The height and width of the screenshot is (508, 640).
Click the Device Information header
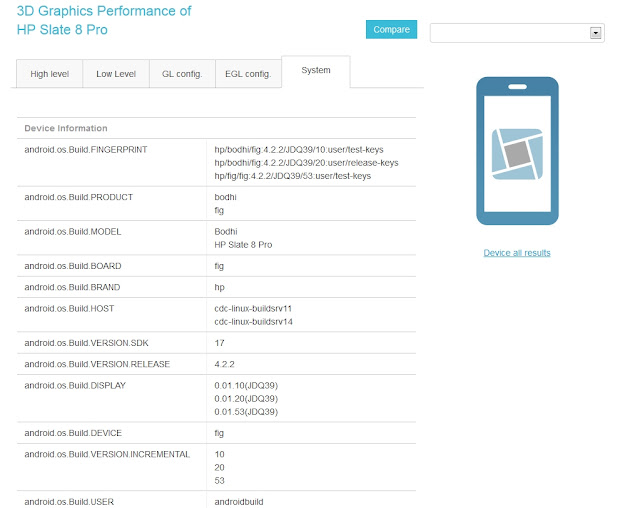click(x=66, y=128)
